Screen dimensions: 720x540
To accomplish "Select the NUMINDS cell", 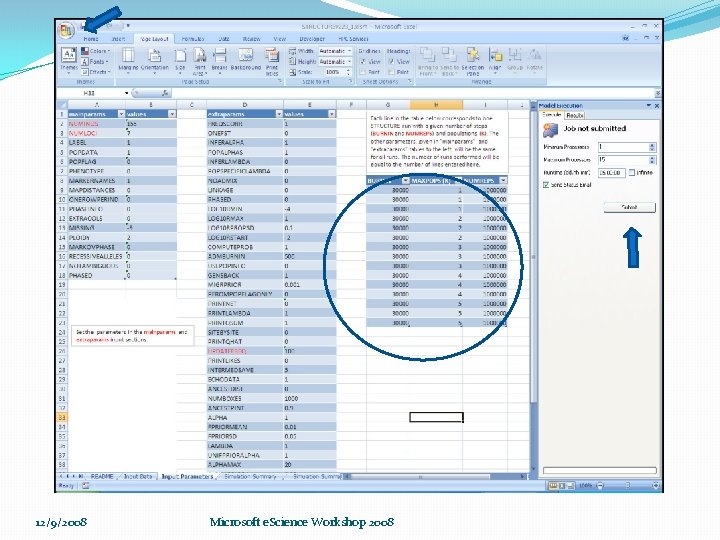I will (96, 124).
